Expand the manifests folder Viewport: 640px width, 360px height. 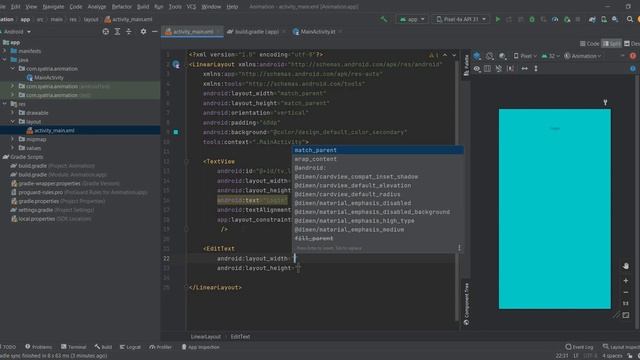(5, 51)
